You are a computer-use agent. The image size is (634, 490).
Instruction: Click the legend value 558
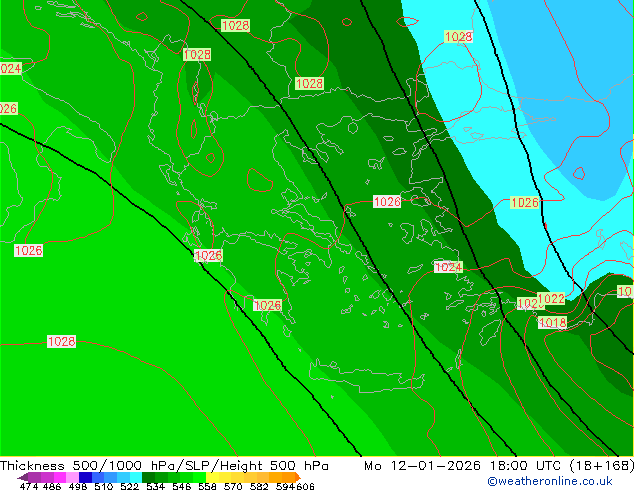tap(207, 486)
